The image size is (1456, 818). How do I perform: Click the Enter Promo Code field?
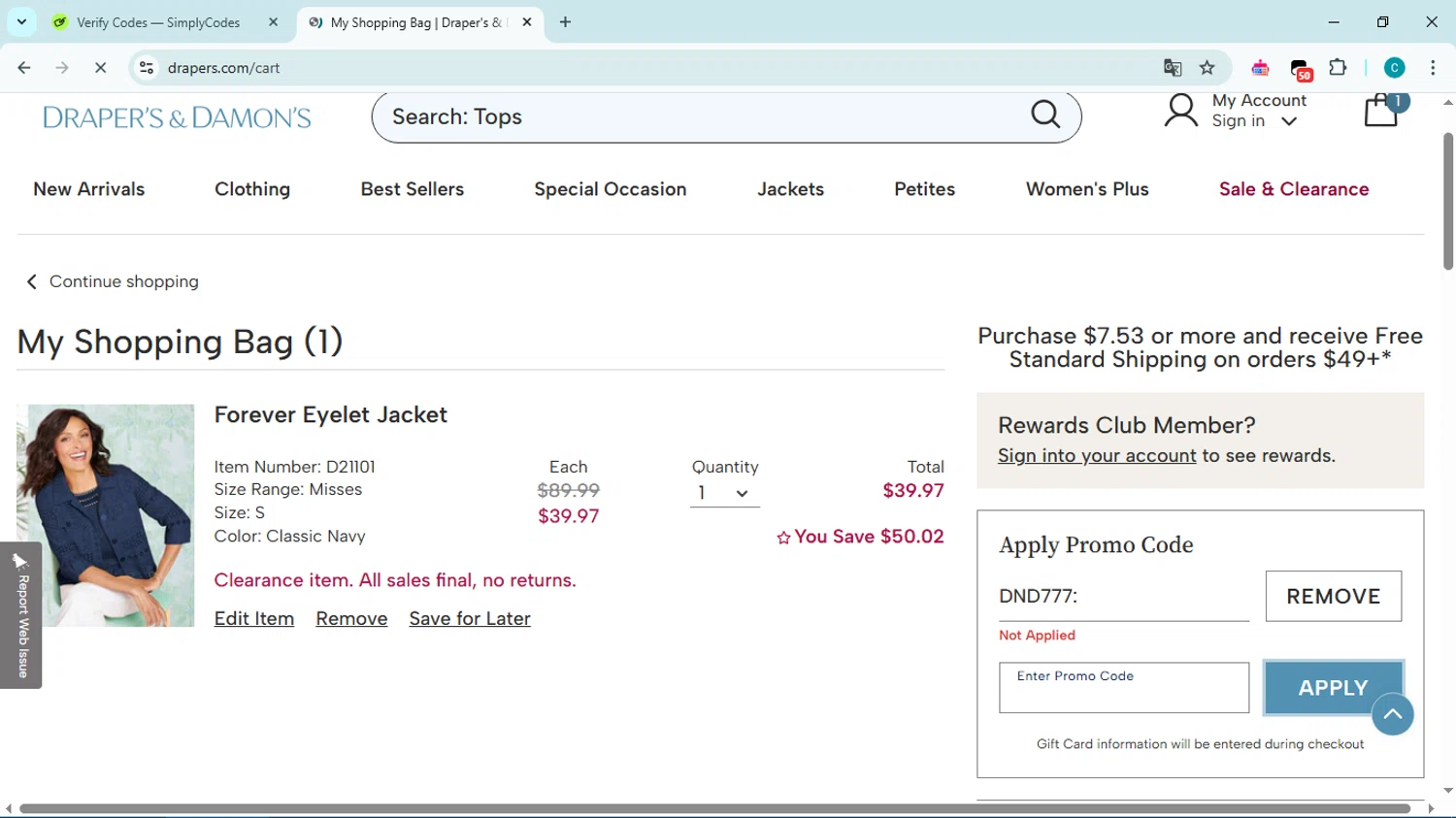(x=1124, y=688)
